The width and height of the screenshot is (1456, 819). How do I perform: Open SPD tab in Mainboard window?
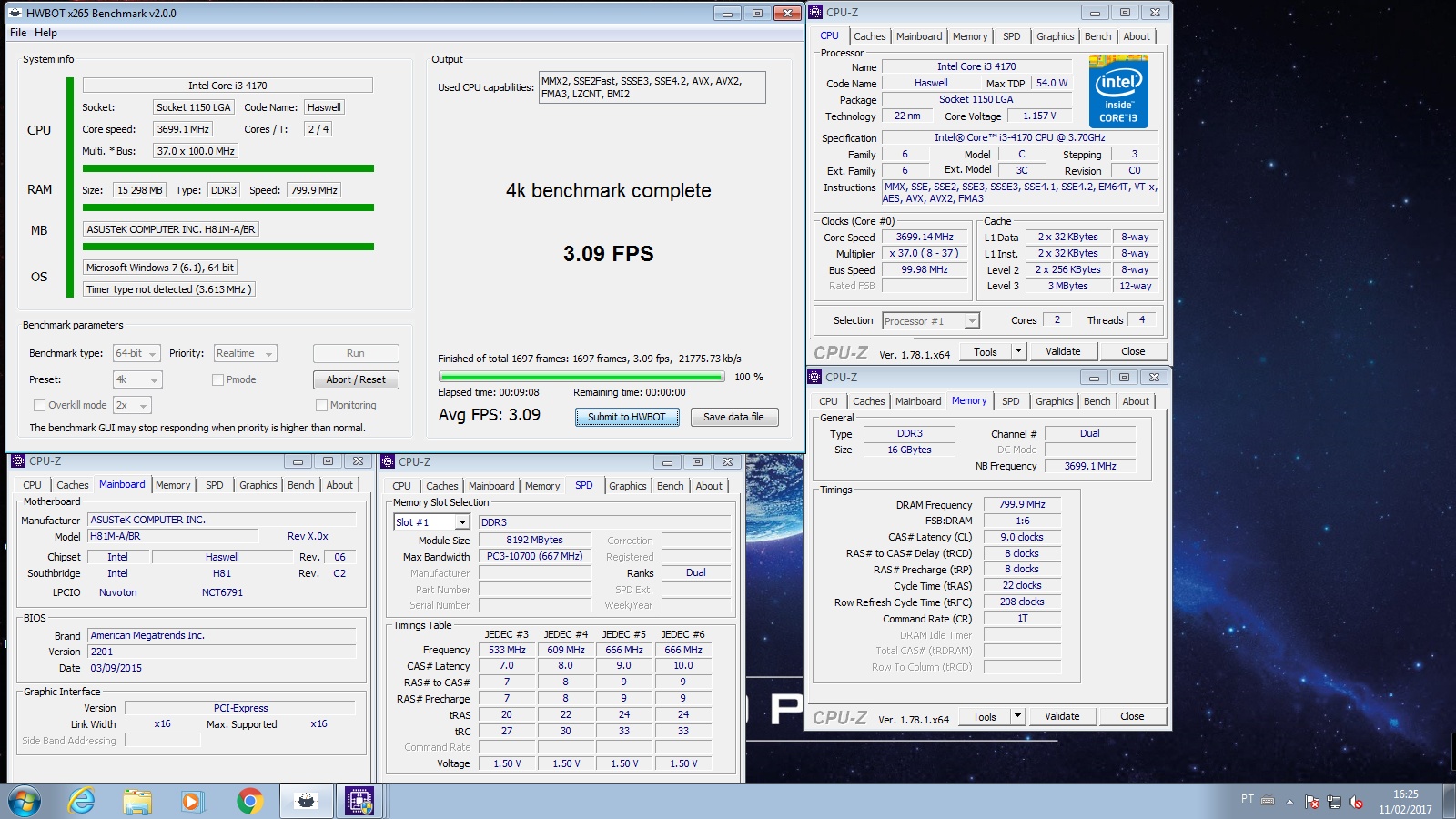coord(215,485)
